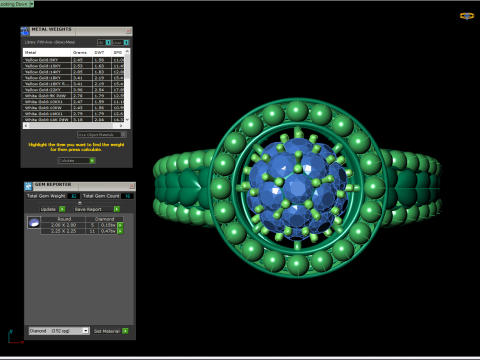Click the Metal column header

[47, 52]
